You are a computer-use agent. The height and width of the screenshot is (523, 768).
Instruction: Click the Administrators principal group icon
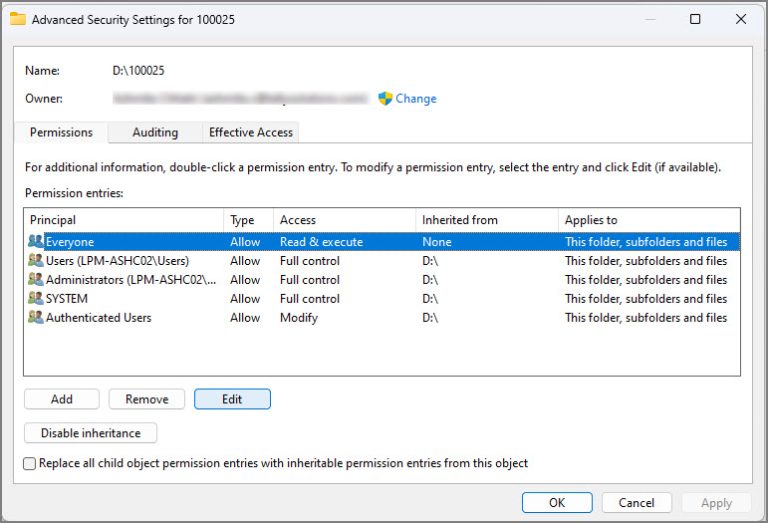click(x=36, y=280)
